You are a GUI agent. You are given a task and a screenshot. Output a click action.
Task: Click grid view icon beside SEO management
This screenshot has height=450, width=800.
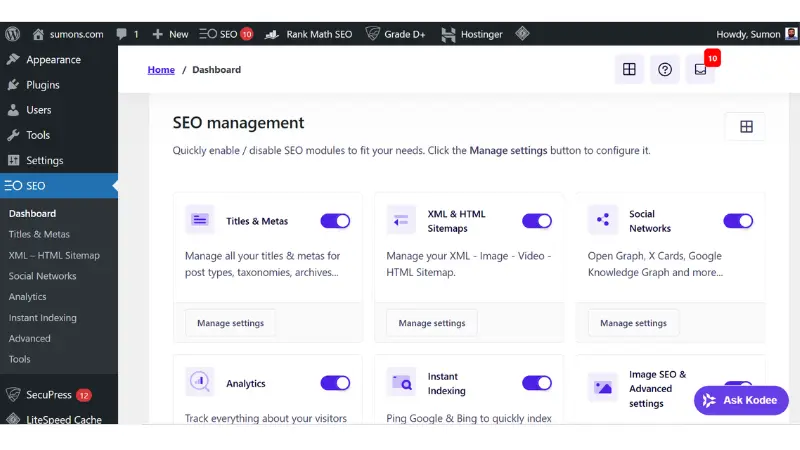746,127
